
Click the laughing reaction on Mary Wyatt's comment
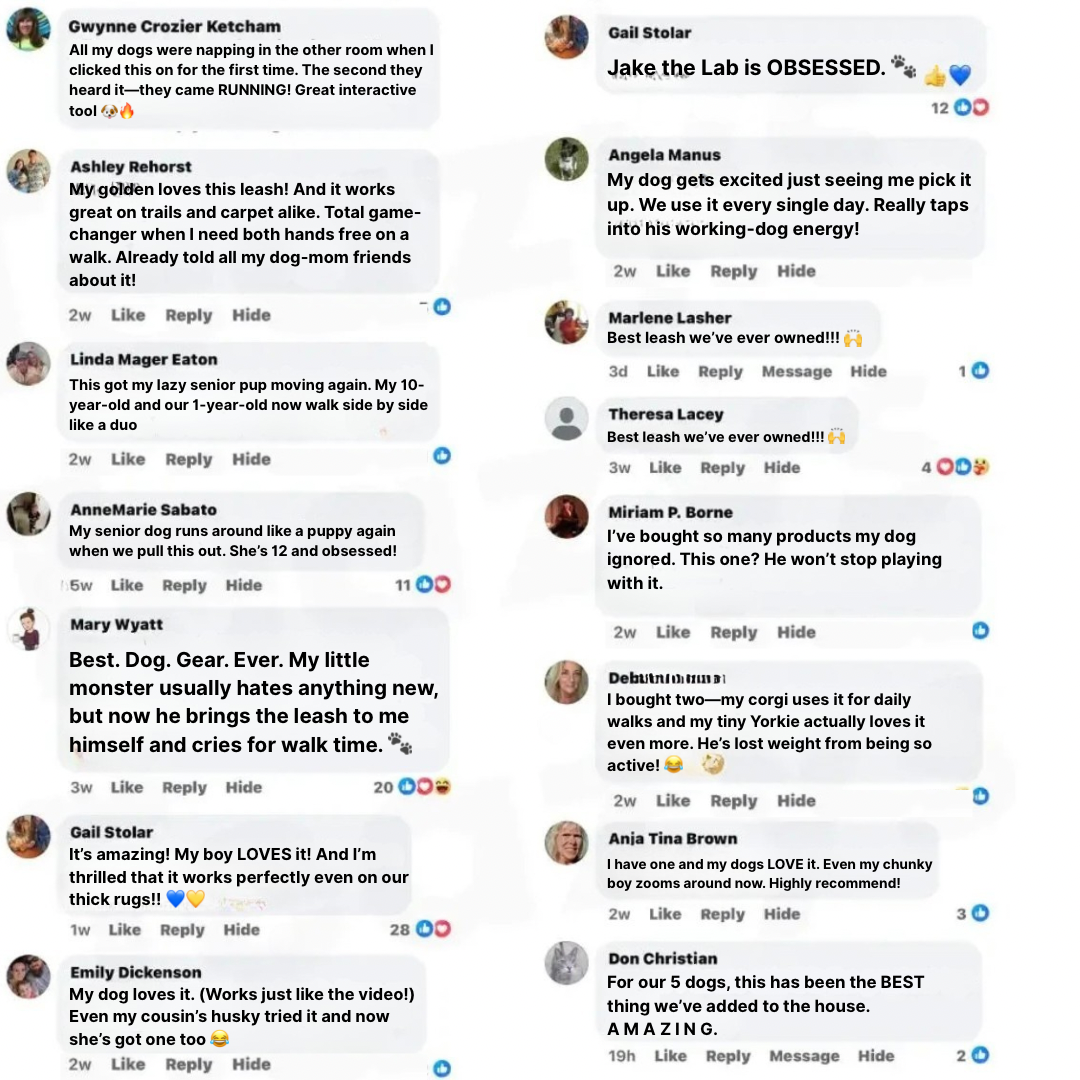pos(443,786)
